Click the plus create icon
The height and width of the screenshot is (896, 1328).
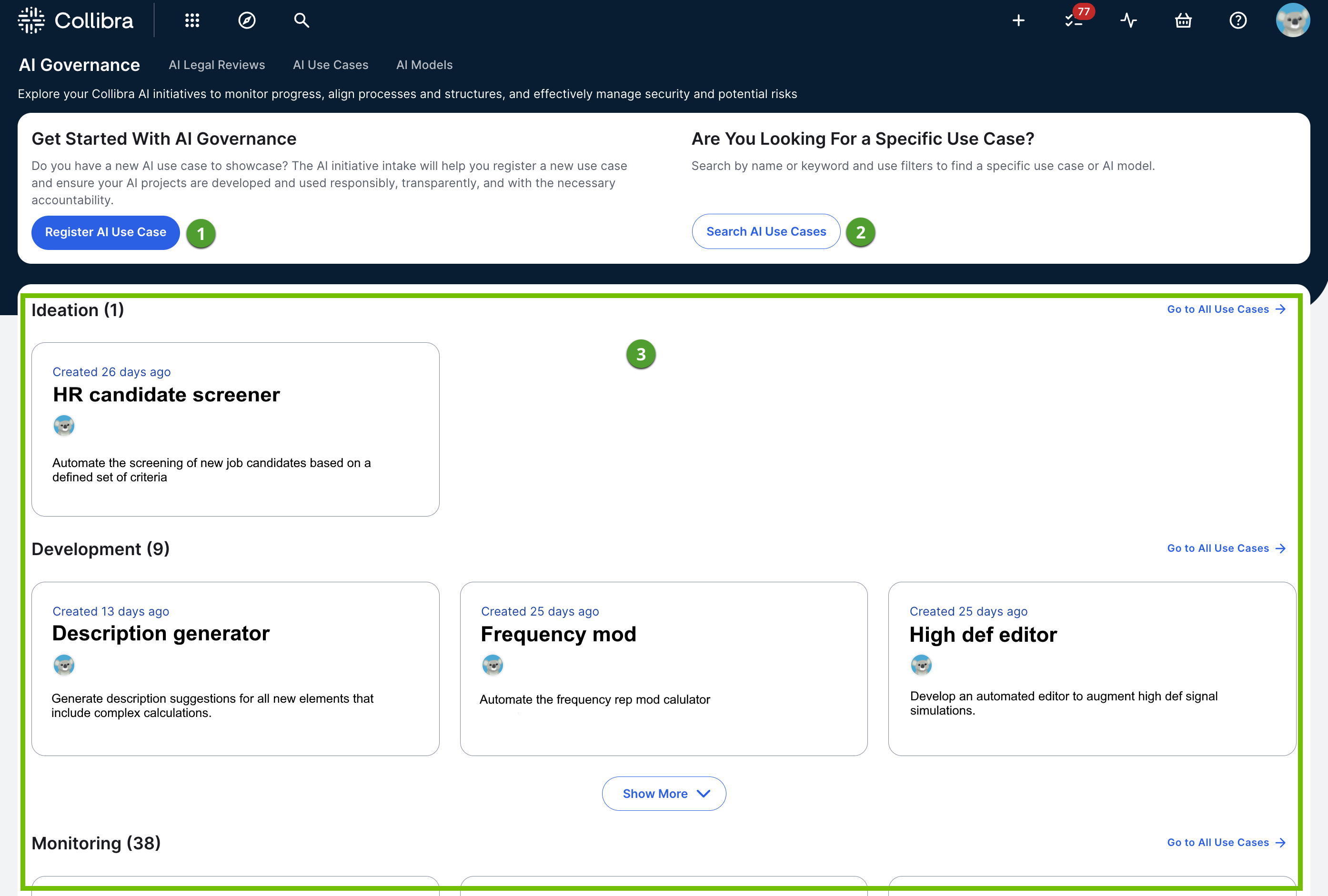coord(1018,20)
